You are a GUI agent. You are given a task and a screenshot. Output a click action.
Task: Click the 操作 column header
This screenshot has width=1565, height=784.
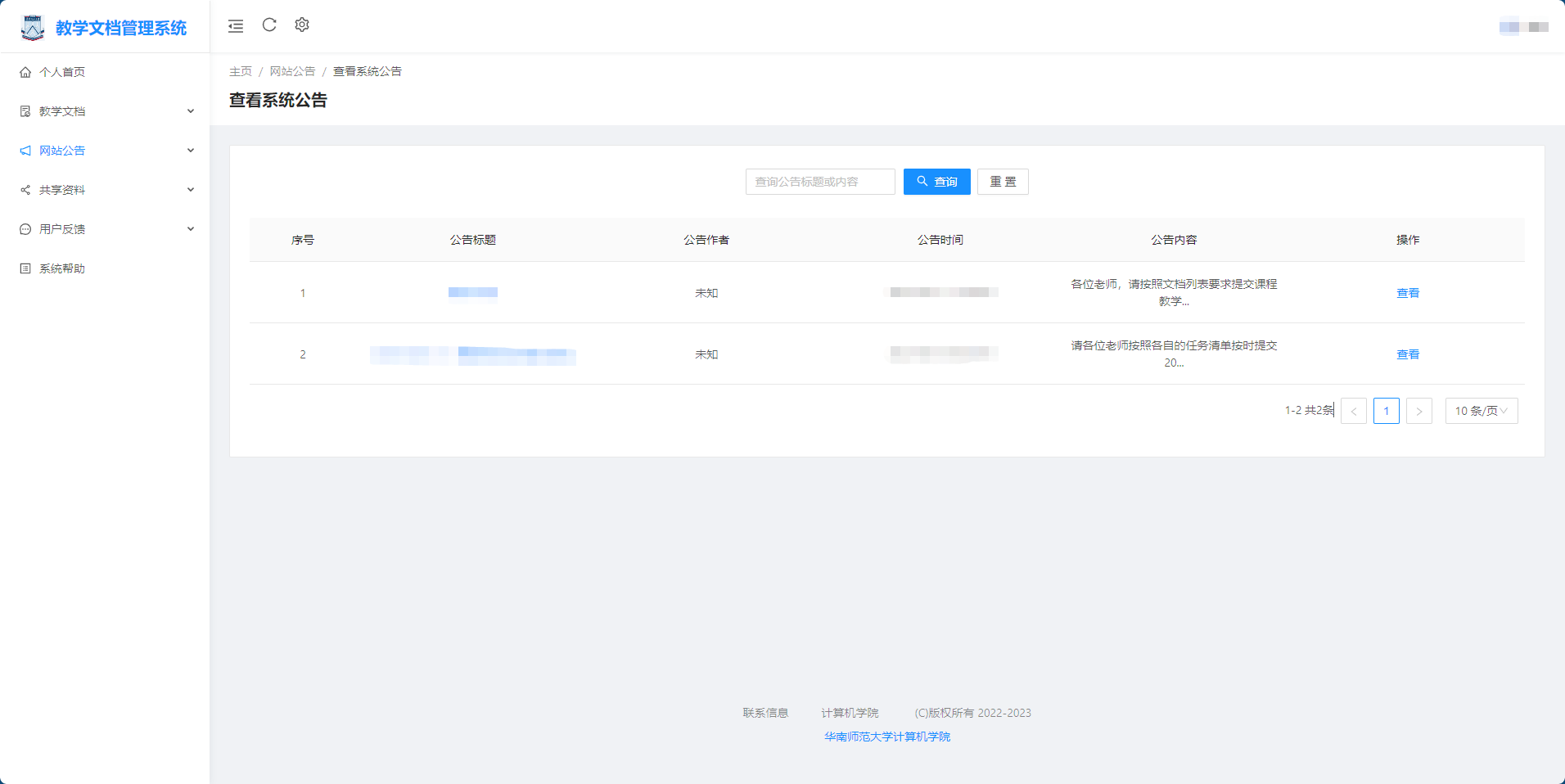click(1408, 240)
